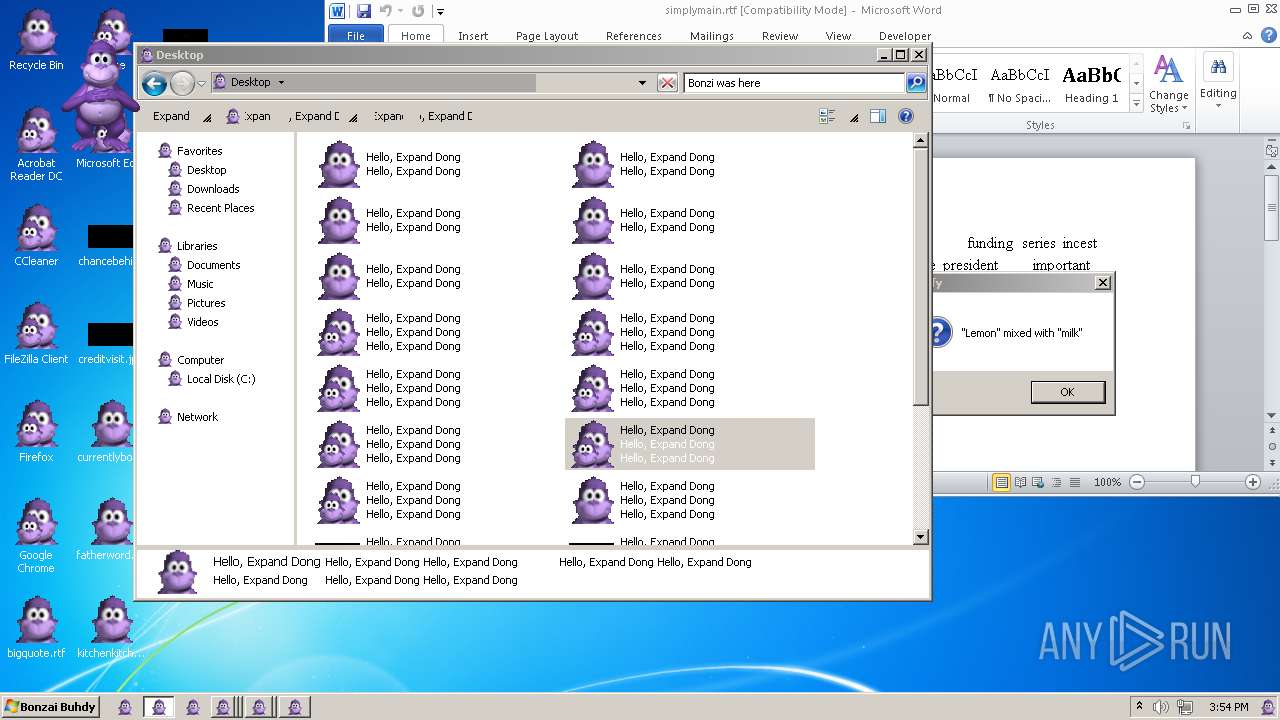This screenshot has height=720, width=1280.
Task: Switch Word to Draft view
Action: (1075, 482)
